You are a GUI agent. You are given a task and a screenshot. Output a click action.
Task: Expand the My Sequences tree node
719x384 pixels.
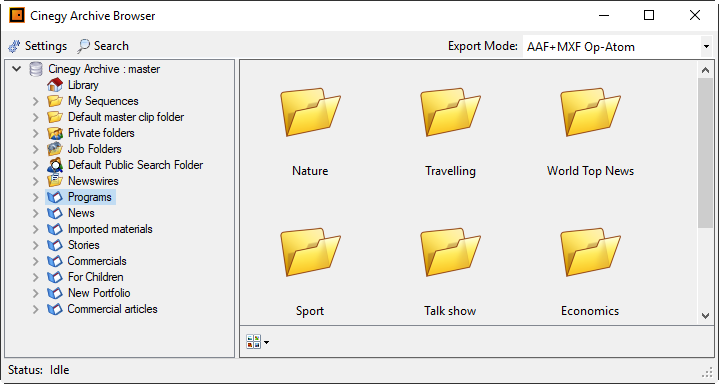pos(35,101)
